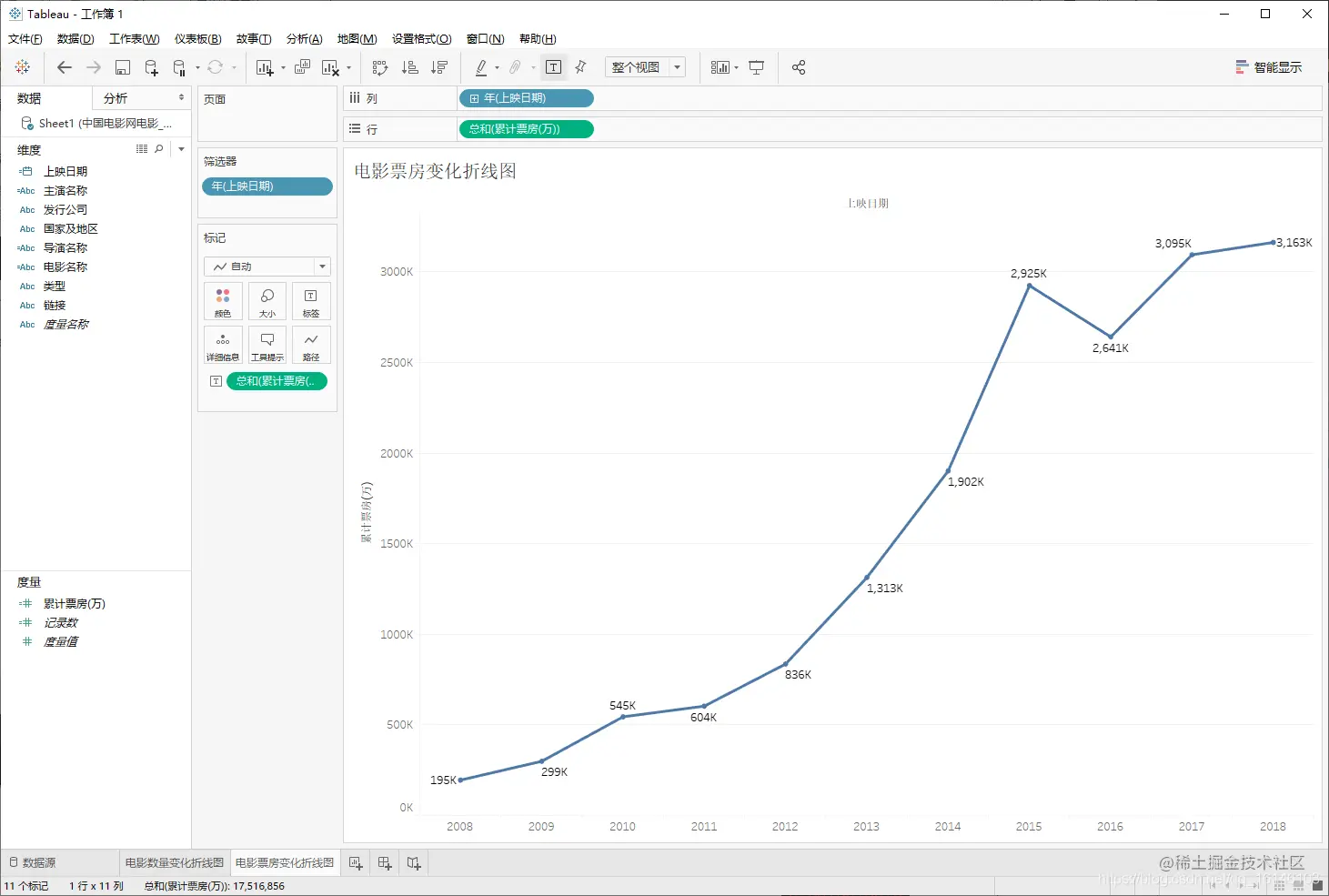This screenshot has height=896, width=1329.
Task: Expand the highlight dropdown arrow
Action: pos(497,67)
